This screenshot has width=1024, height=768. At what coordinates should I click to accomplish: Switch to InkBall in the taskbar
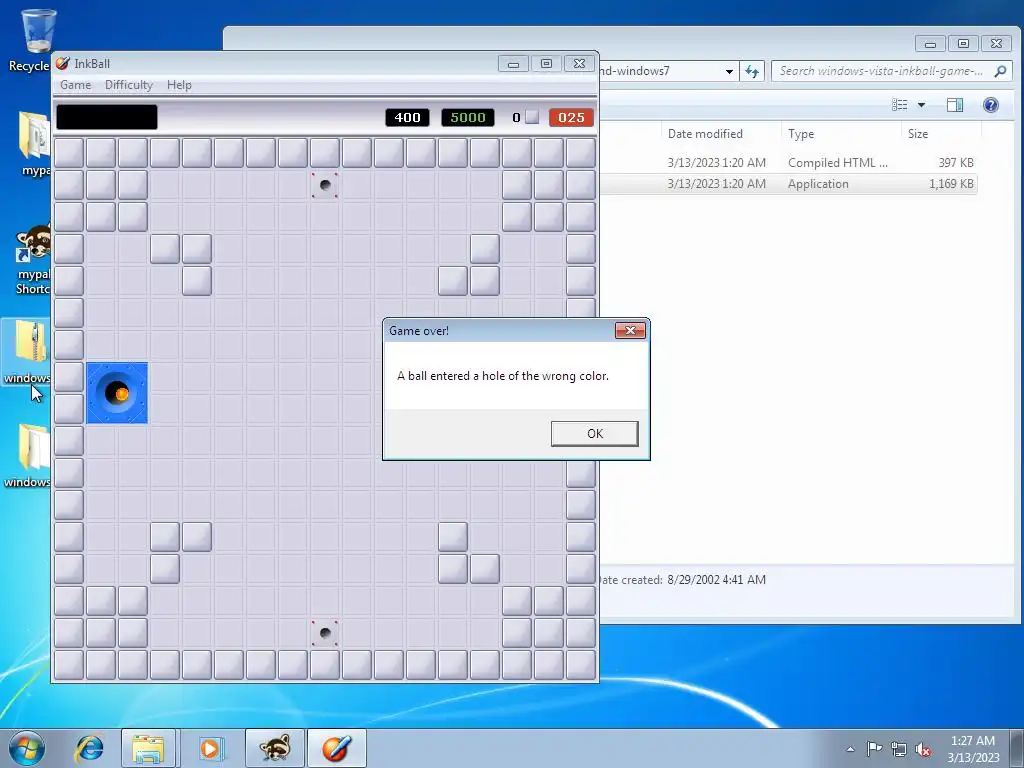tap(336, 748)
